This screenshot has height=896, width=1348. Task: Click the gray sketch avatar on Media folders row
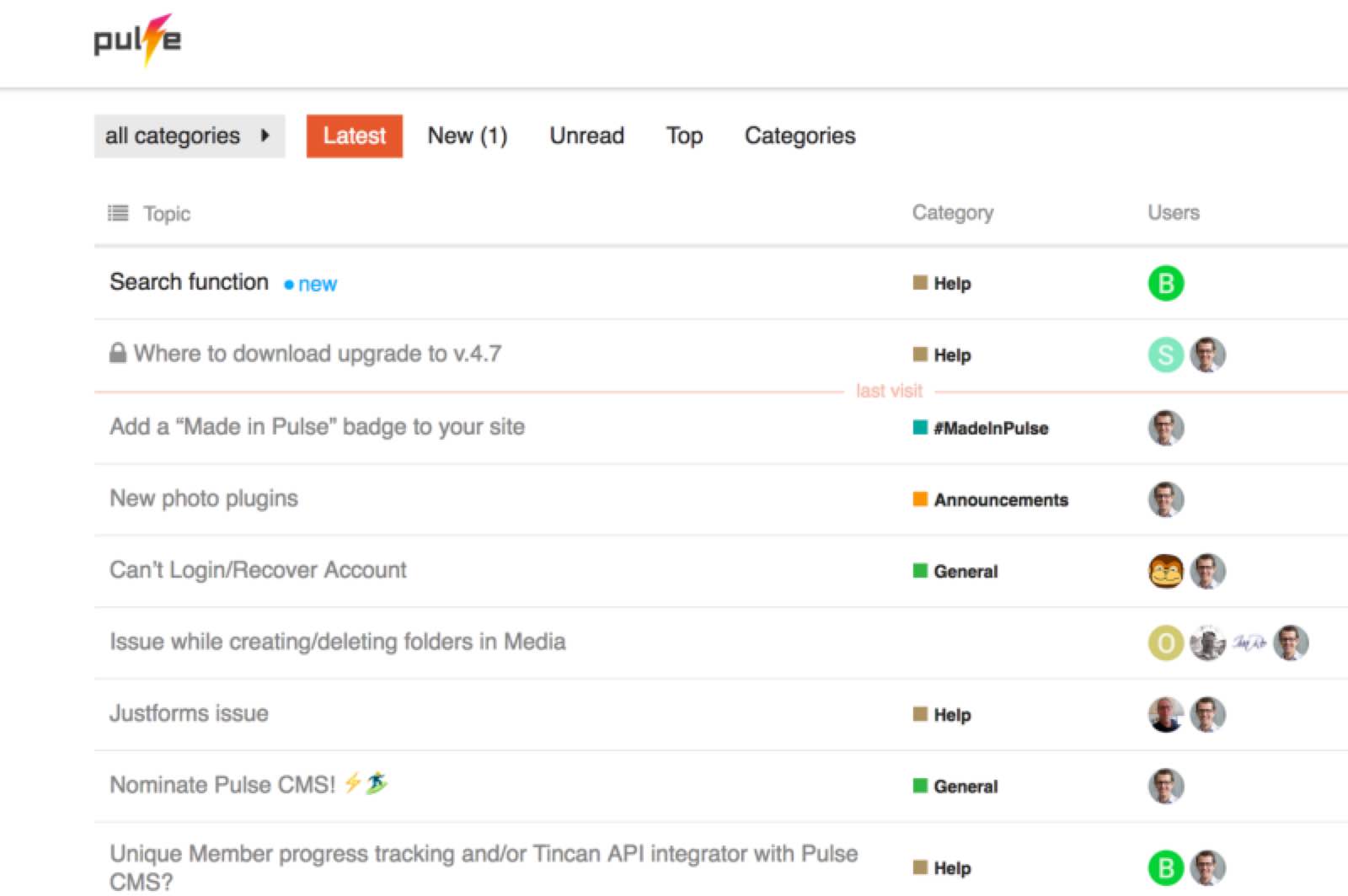coord(1207,643)
